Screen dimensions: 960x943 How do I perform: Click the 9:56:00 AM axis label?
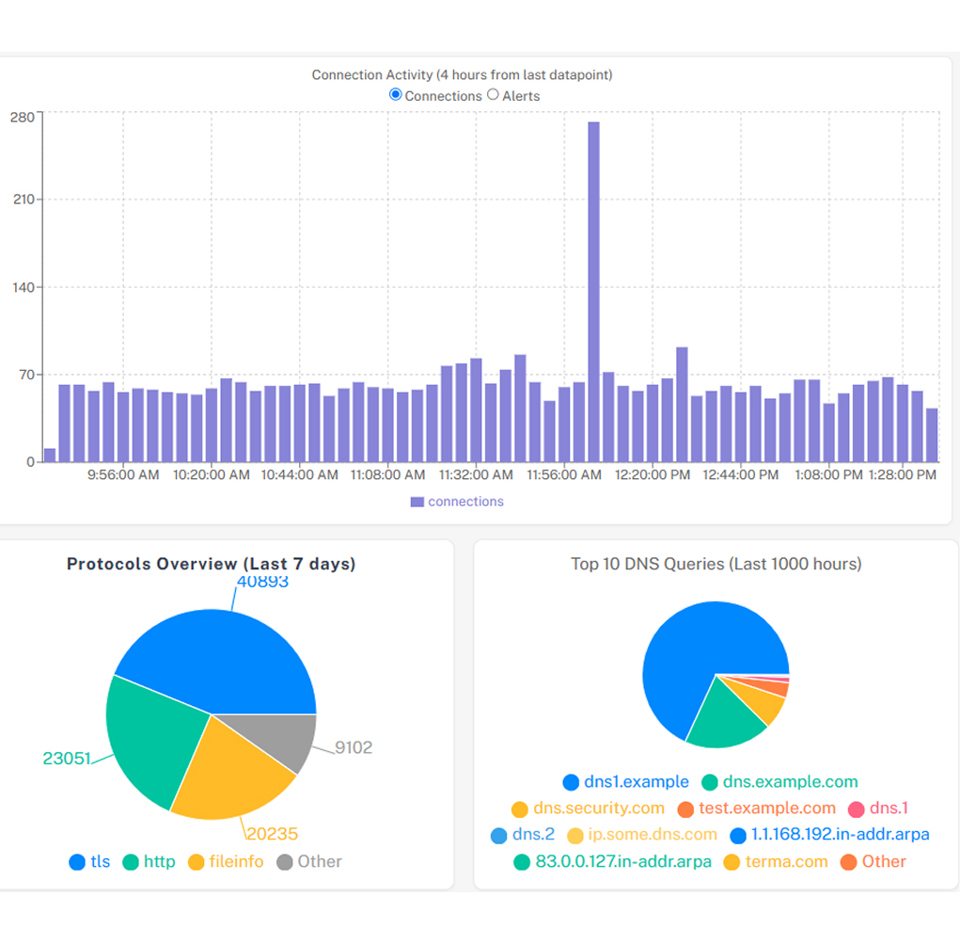click(x=123, y=475)
